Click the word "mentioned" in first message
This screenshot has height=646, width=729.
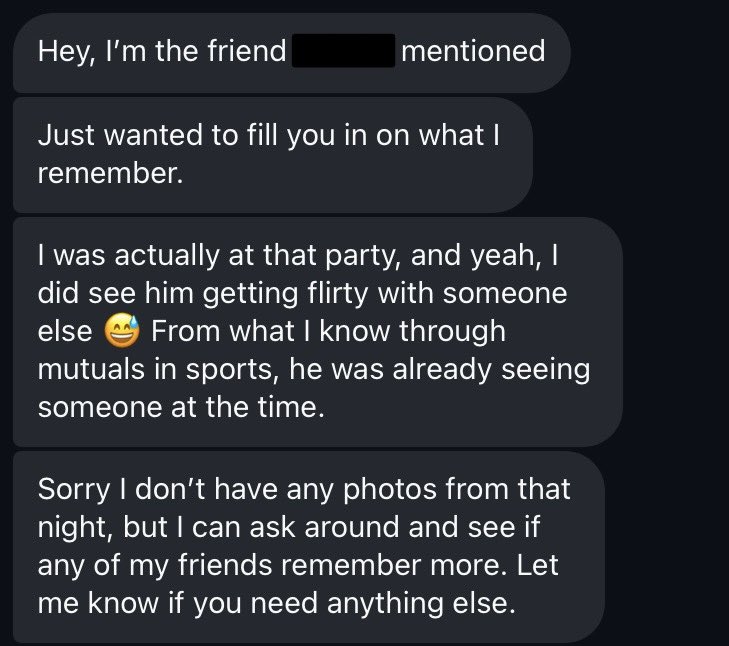pos(473,51)
